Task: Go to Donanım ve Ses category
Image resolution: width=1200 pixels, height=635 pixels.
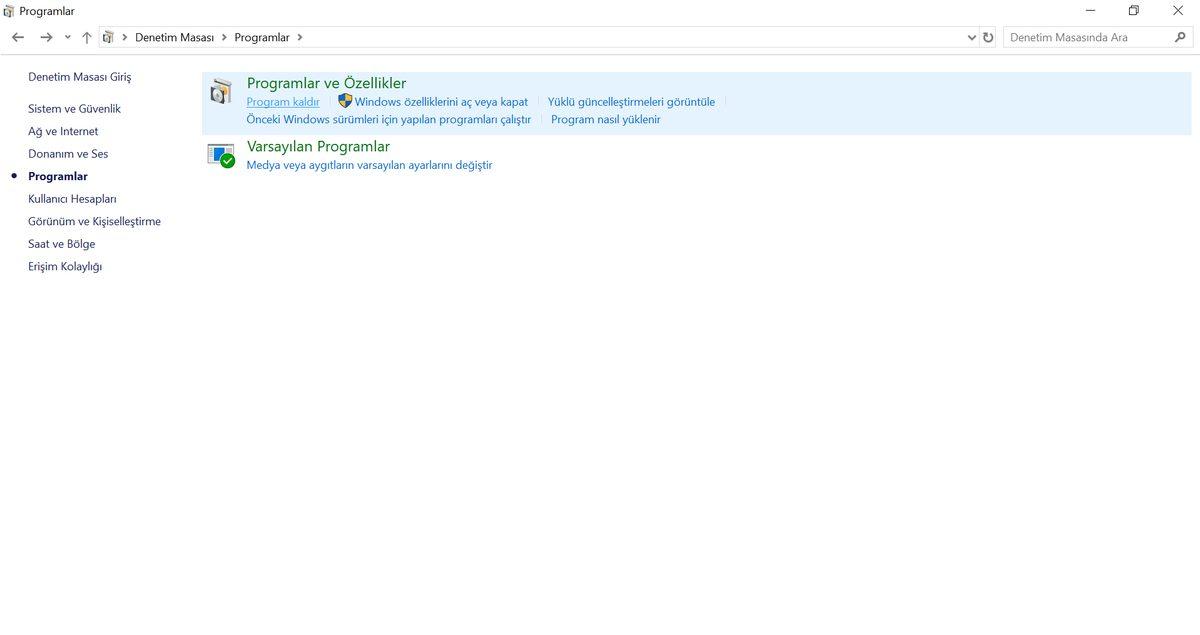Action: point(68,154)
